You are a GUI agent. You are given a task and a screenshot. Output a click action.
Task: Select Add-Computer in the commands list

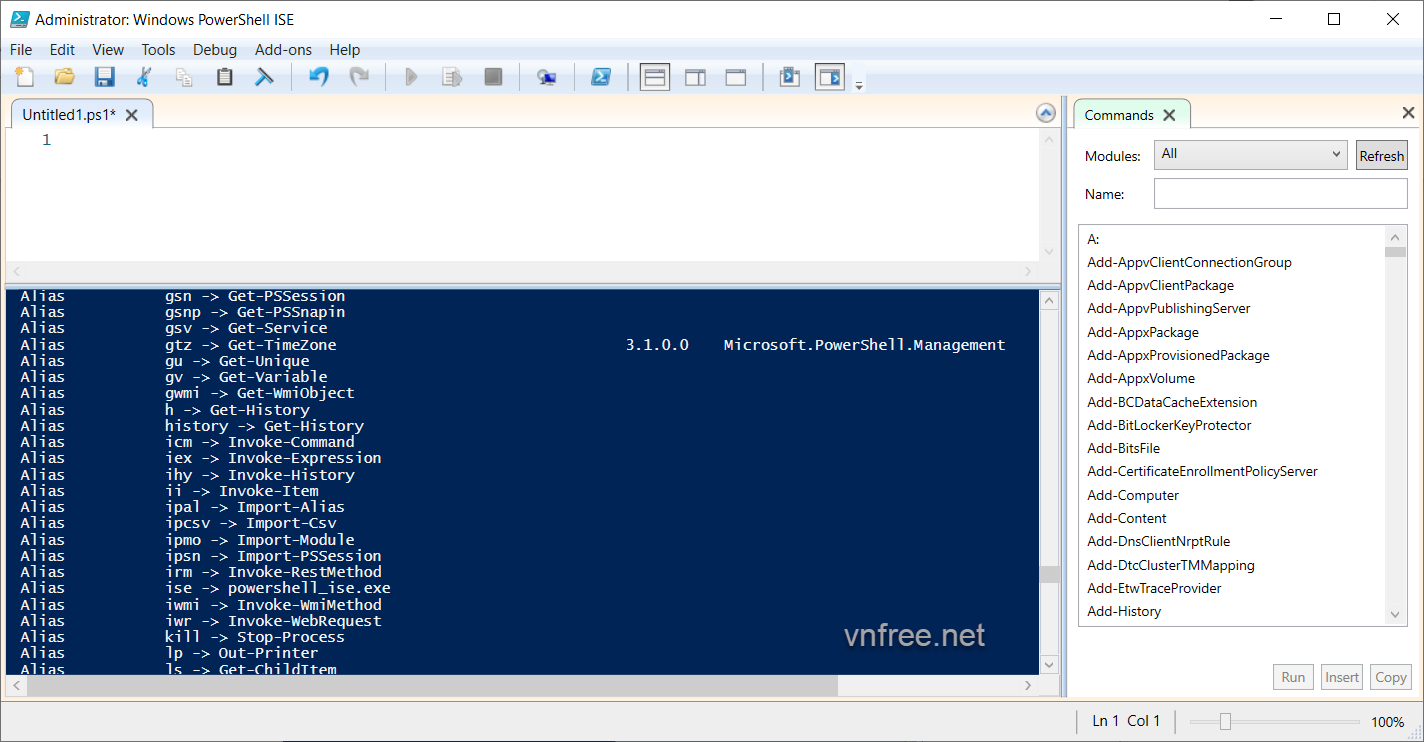[x=1133, y=495]
